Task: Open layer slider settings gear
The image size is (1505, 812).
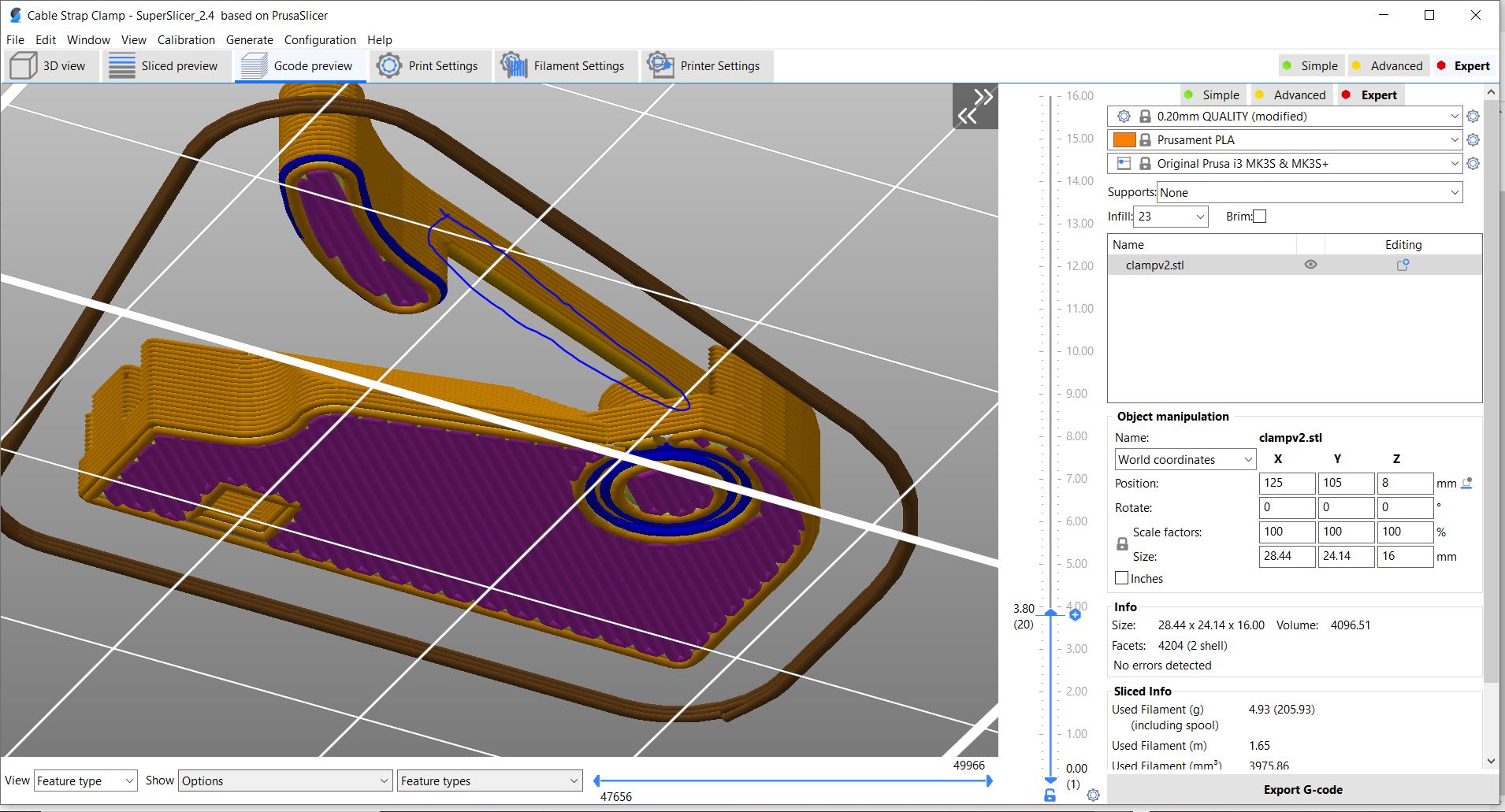Action: (1093, 795)
